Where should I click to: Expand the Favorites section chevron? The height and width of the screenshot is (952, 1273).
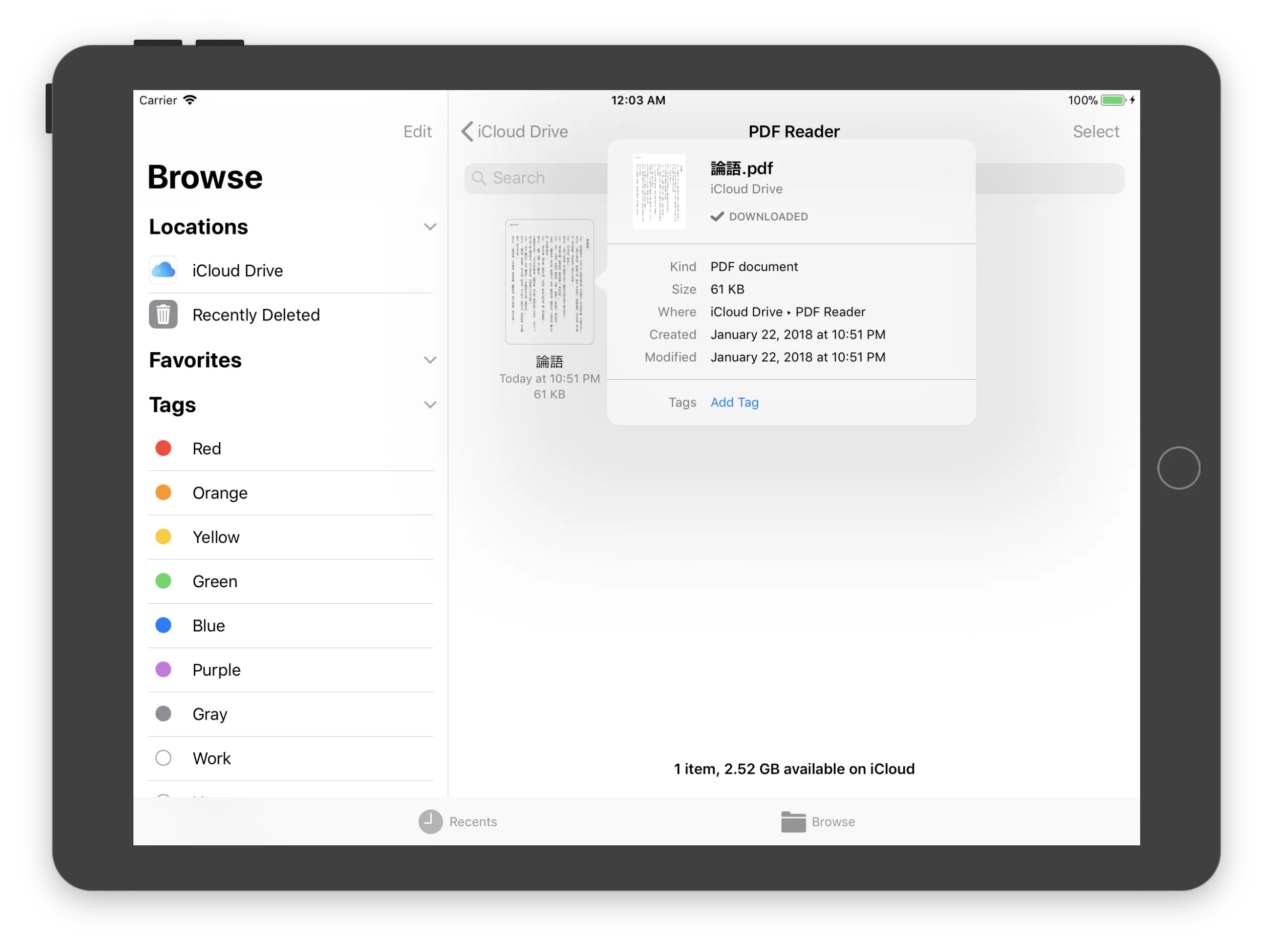point(430,360)
